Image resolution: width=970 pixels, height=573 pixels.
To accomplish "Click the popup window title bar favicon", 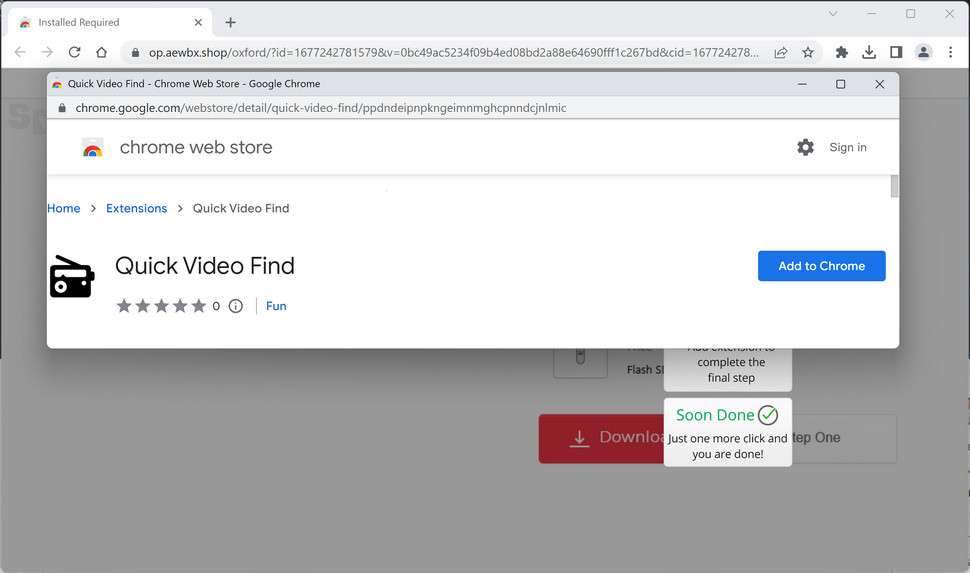I will coord(57,84).
